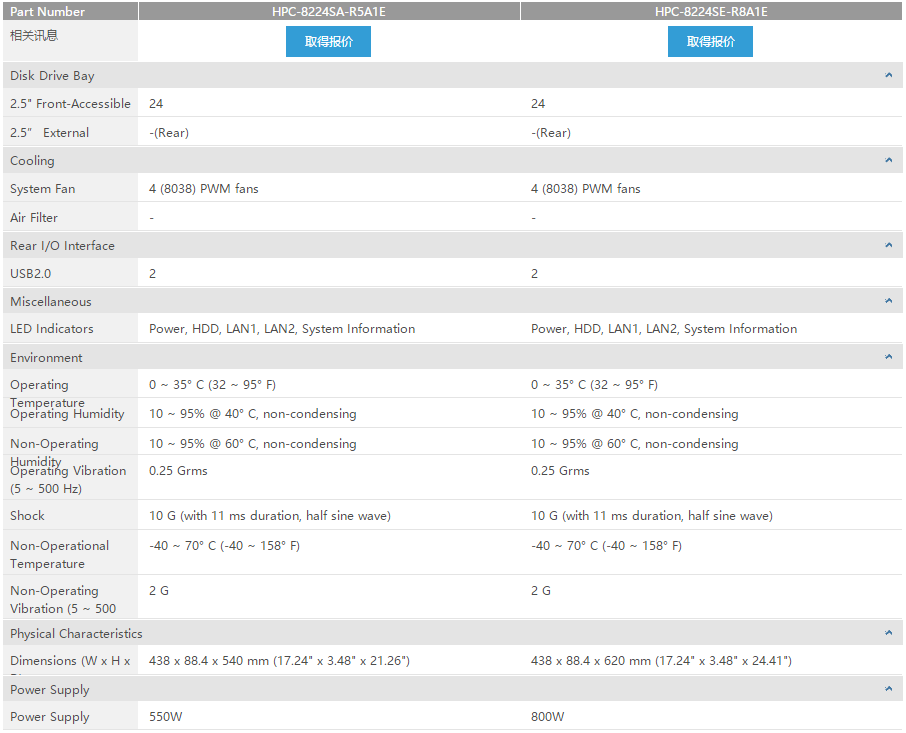This screenshot has height=733, width=906.
Task: Select the System Fan row label
Action: coord(42,189)
